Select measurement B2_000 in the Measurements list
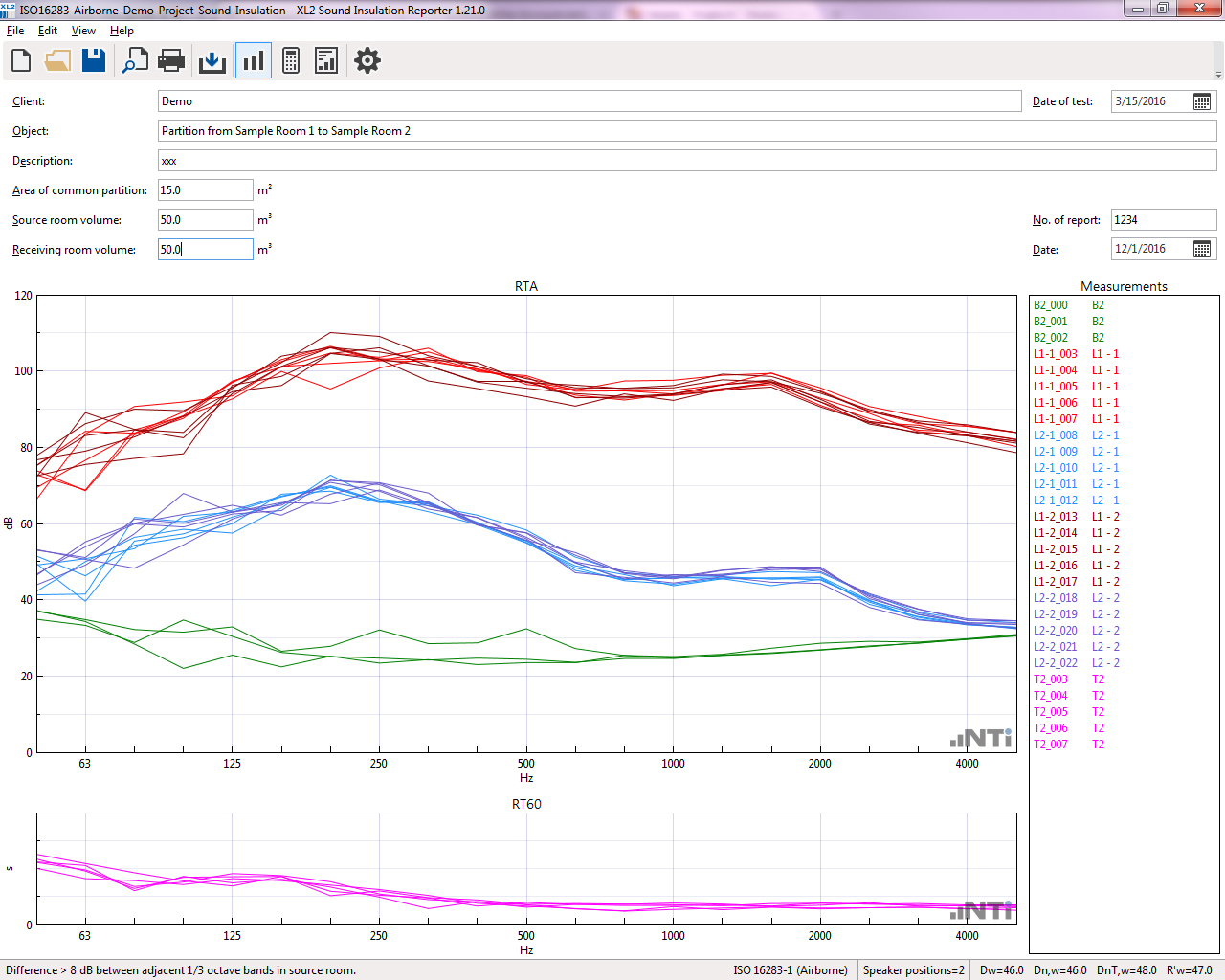 [x=1051, y=305]
